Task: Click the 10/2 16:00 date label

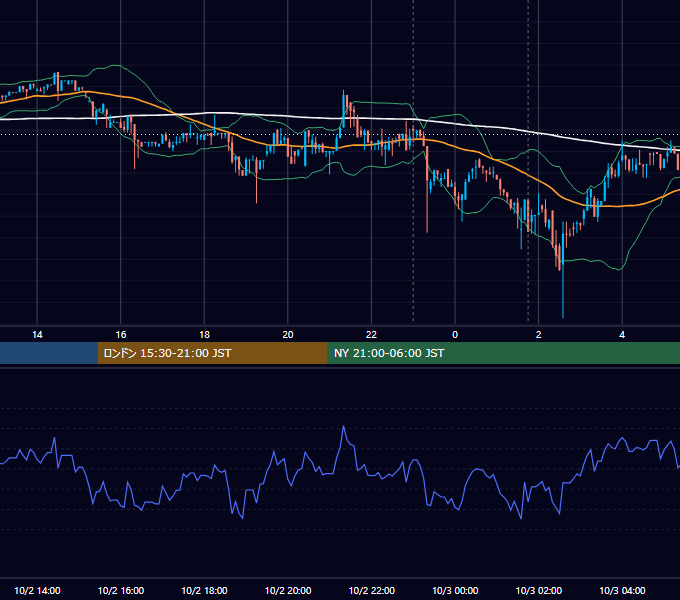Action: (121, 590)
